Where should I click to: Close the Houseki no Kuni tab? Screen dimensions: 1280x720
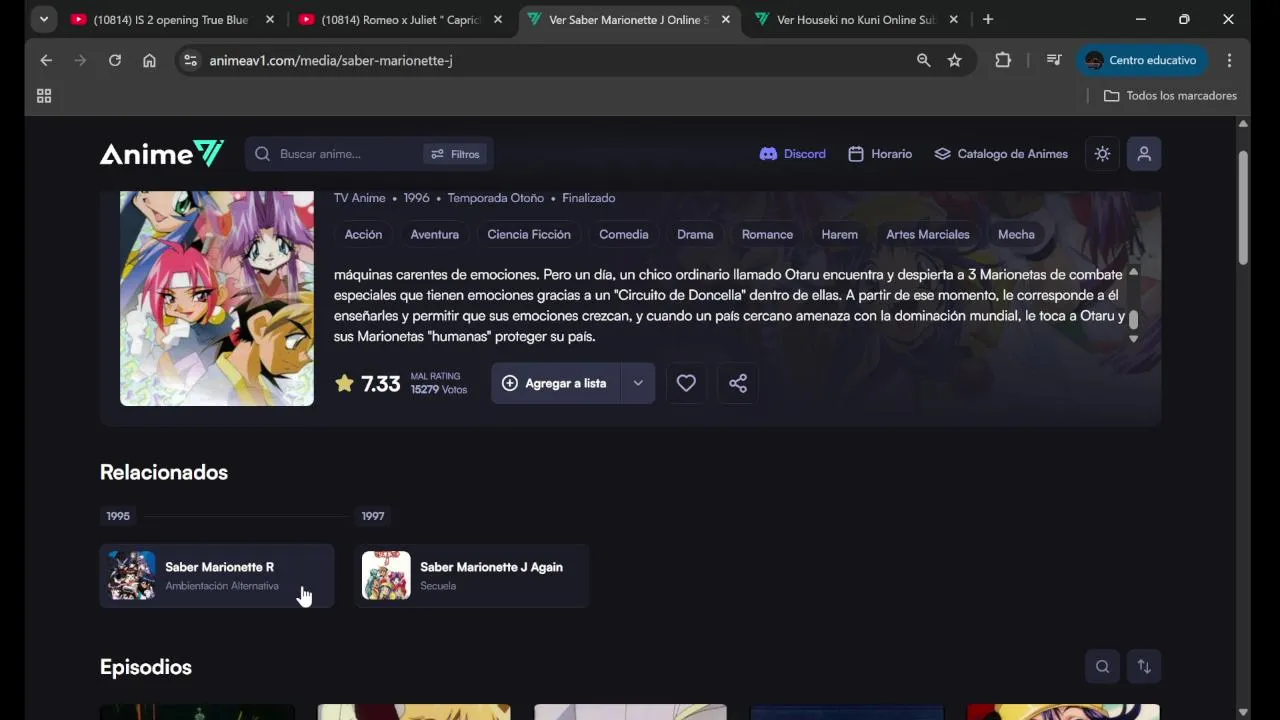pos(954,20)
